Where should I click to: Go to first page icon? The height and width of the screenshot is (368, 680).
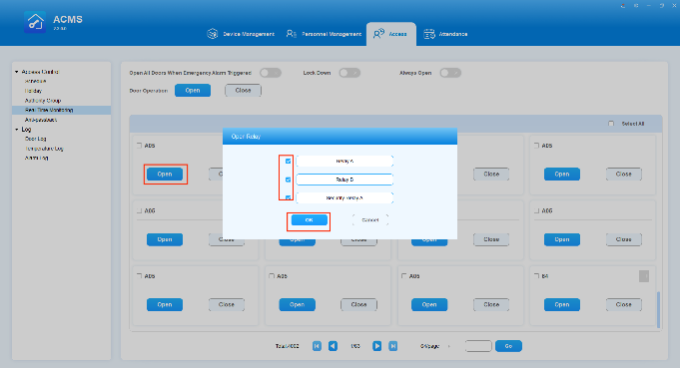[x=317, y=346]
